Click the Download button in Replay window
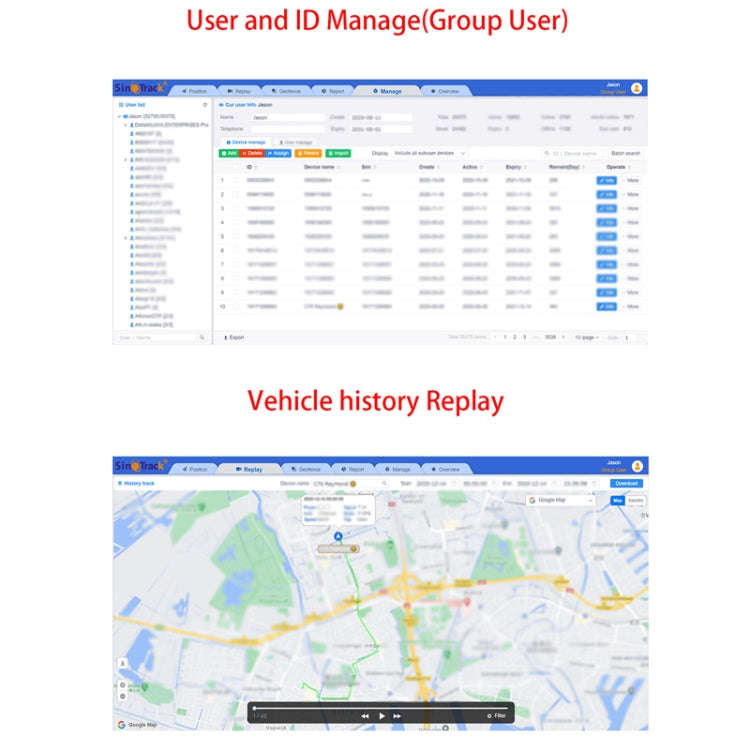Viewport: 750px width, 750px height. click(x=626, y=484)
